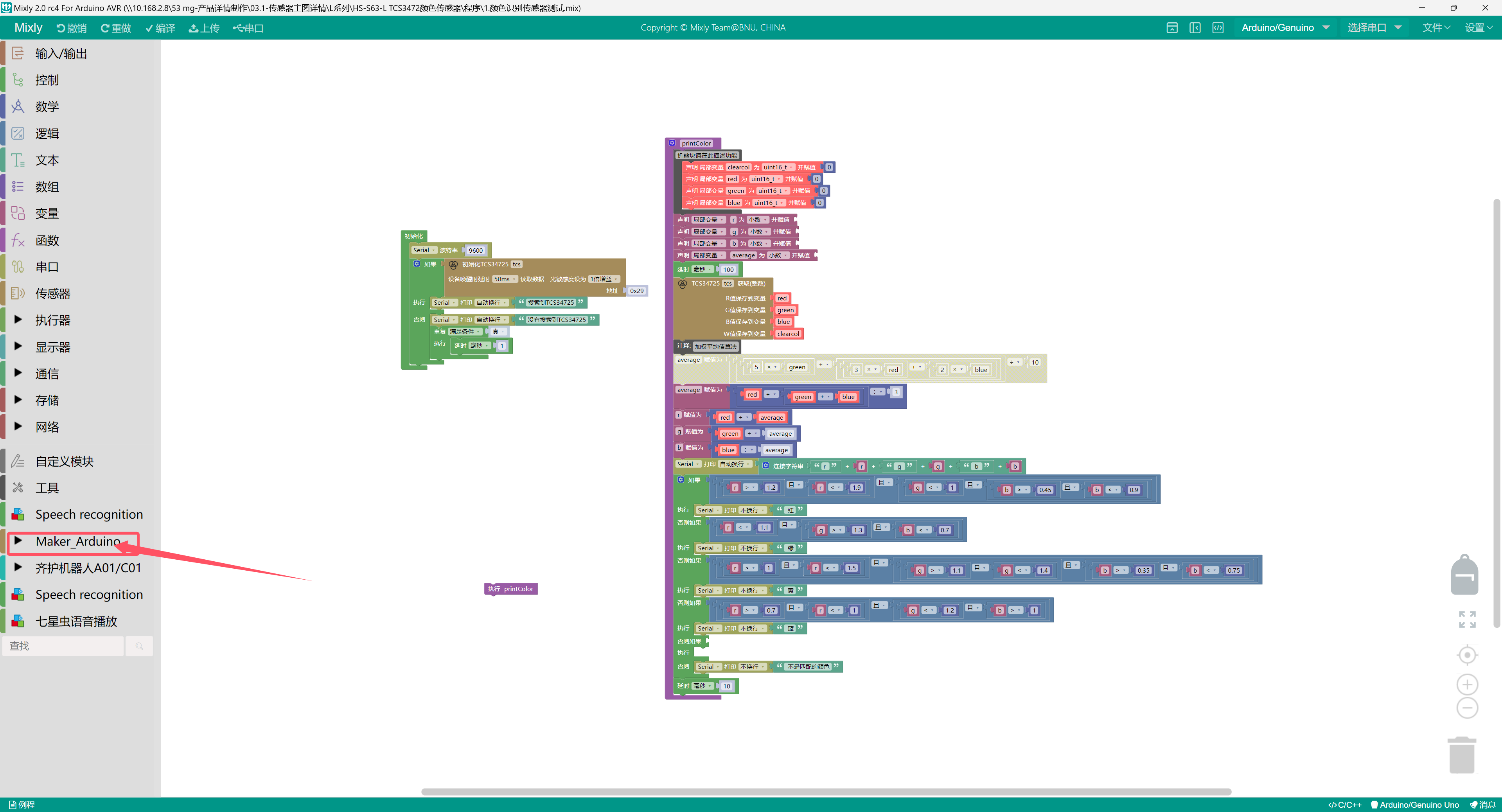Open the 选择串口 serial port dropdown
Image resolution: width=1502 pixels, height=812 pixels.
[x=1373, y=28]
